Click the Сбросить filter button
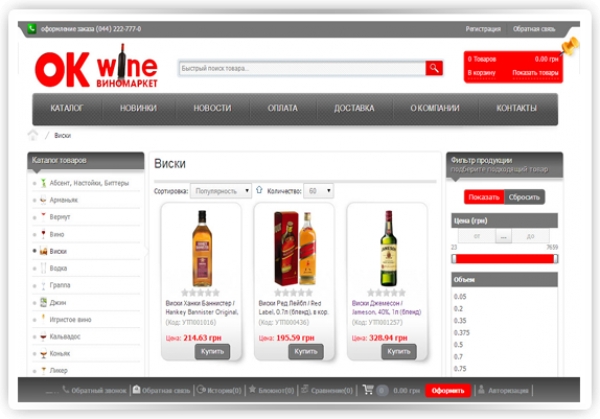Viewport: 600px width, 419px height. tap(524, 197)
